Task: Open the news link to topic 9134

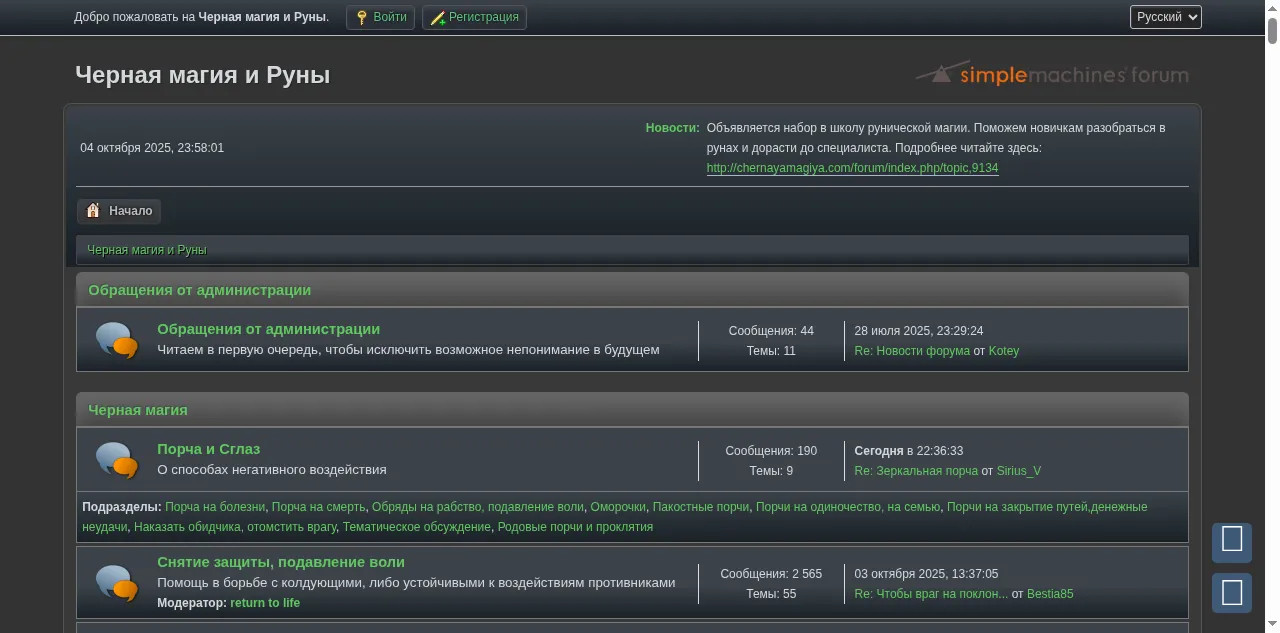Action: pos(852,168)
